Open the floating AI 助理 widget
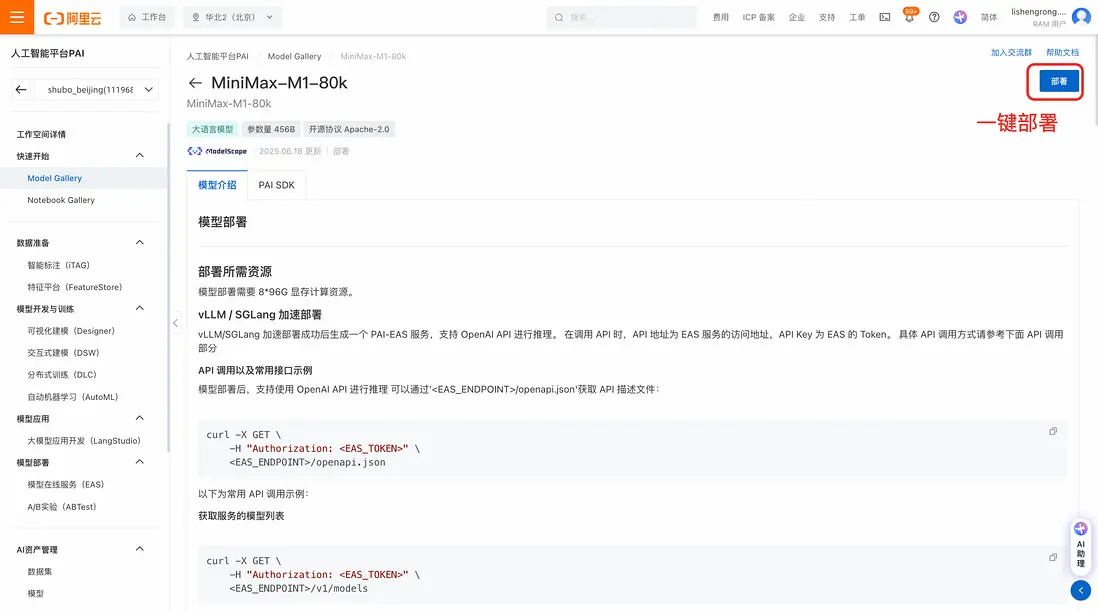The width and height of the screenshot is (1098, 611). tap(1080, 547)
